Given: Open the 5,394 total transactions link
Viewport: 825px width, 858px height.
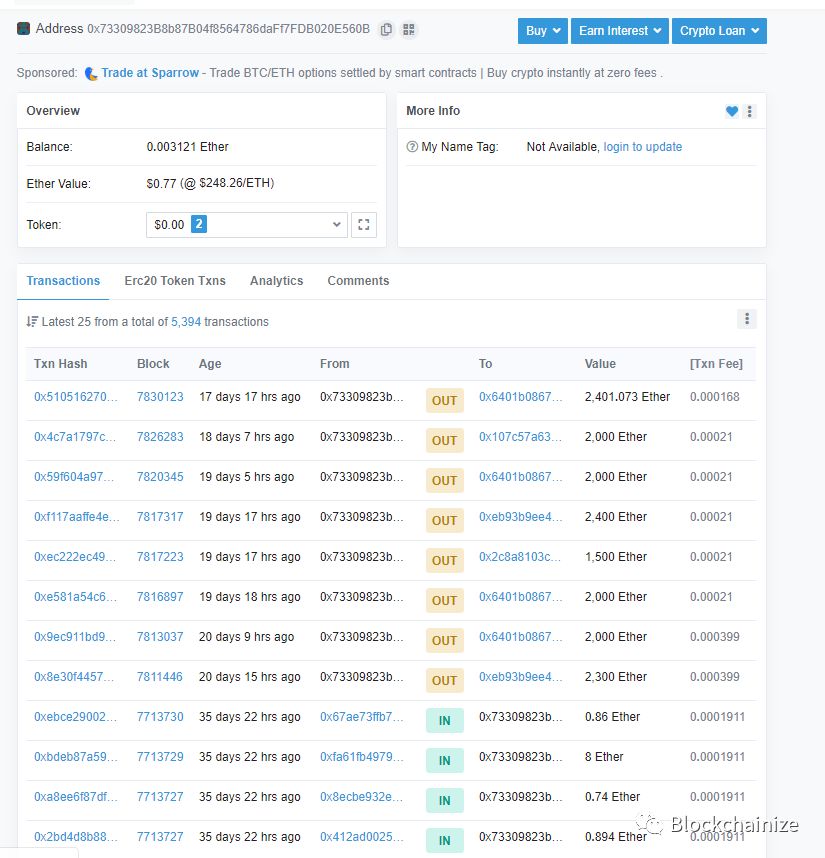Looking at the screenshot, I should (x=186, y=321).
